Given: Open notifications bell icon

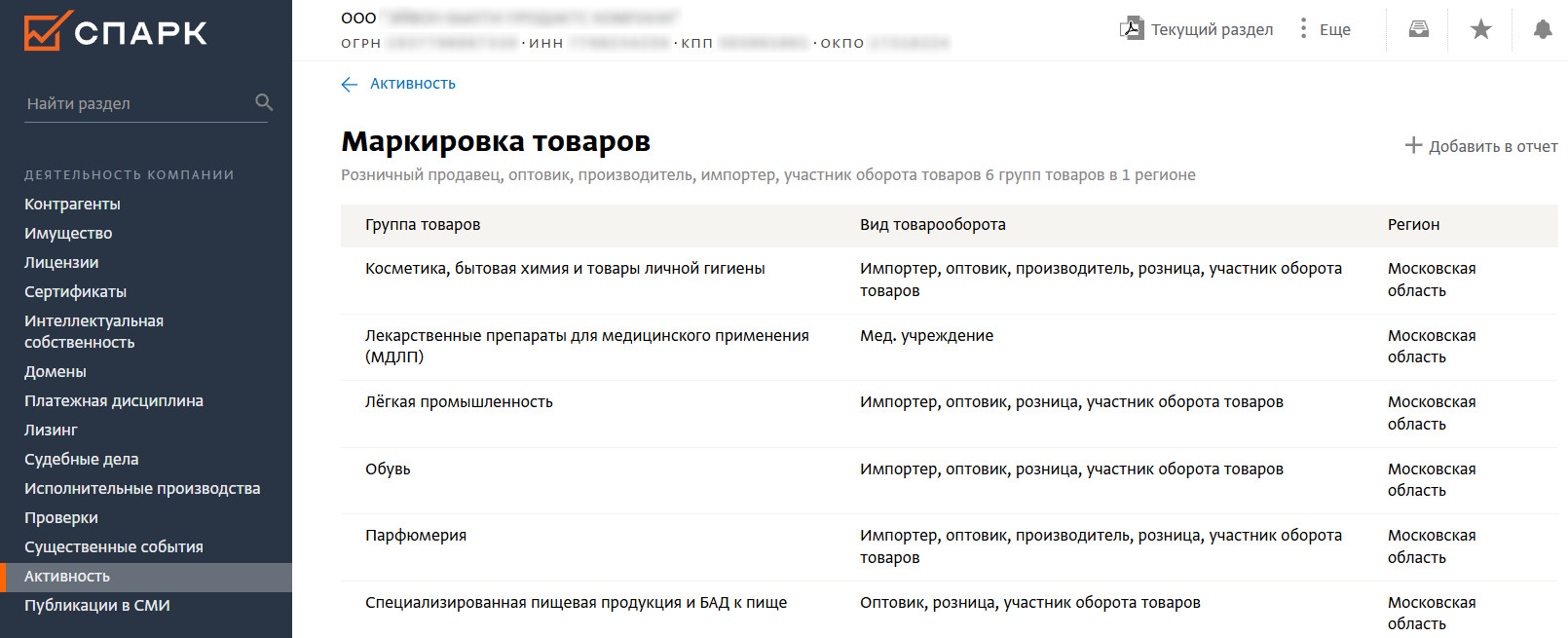Looking at the screenshot, I should 1542,29.
